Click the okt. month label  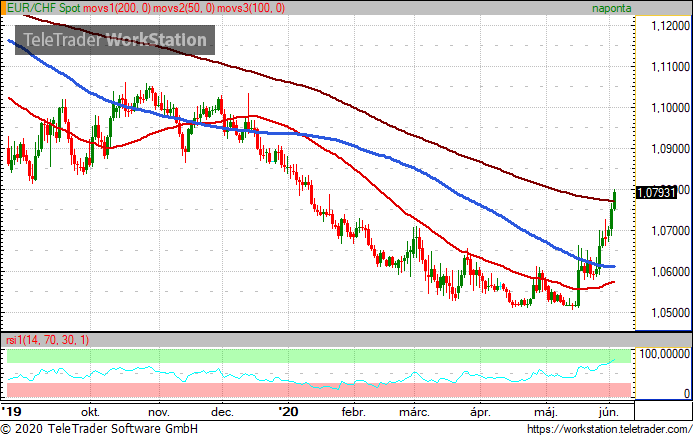90,412
